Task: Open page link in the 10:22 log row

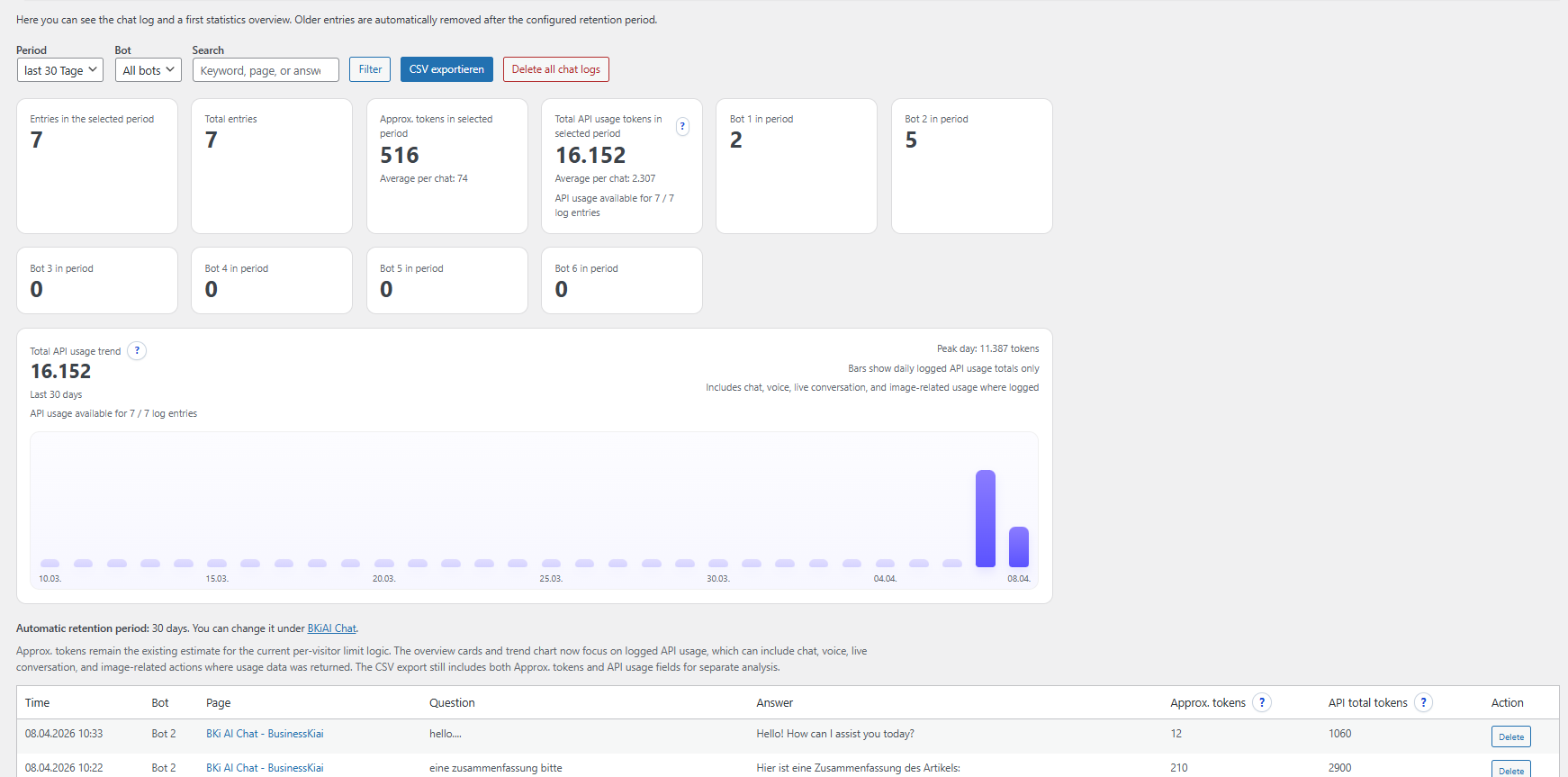Action: coord(265,768)
